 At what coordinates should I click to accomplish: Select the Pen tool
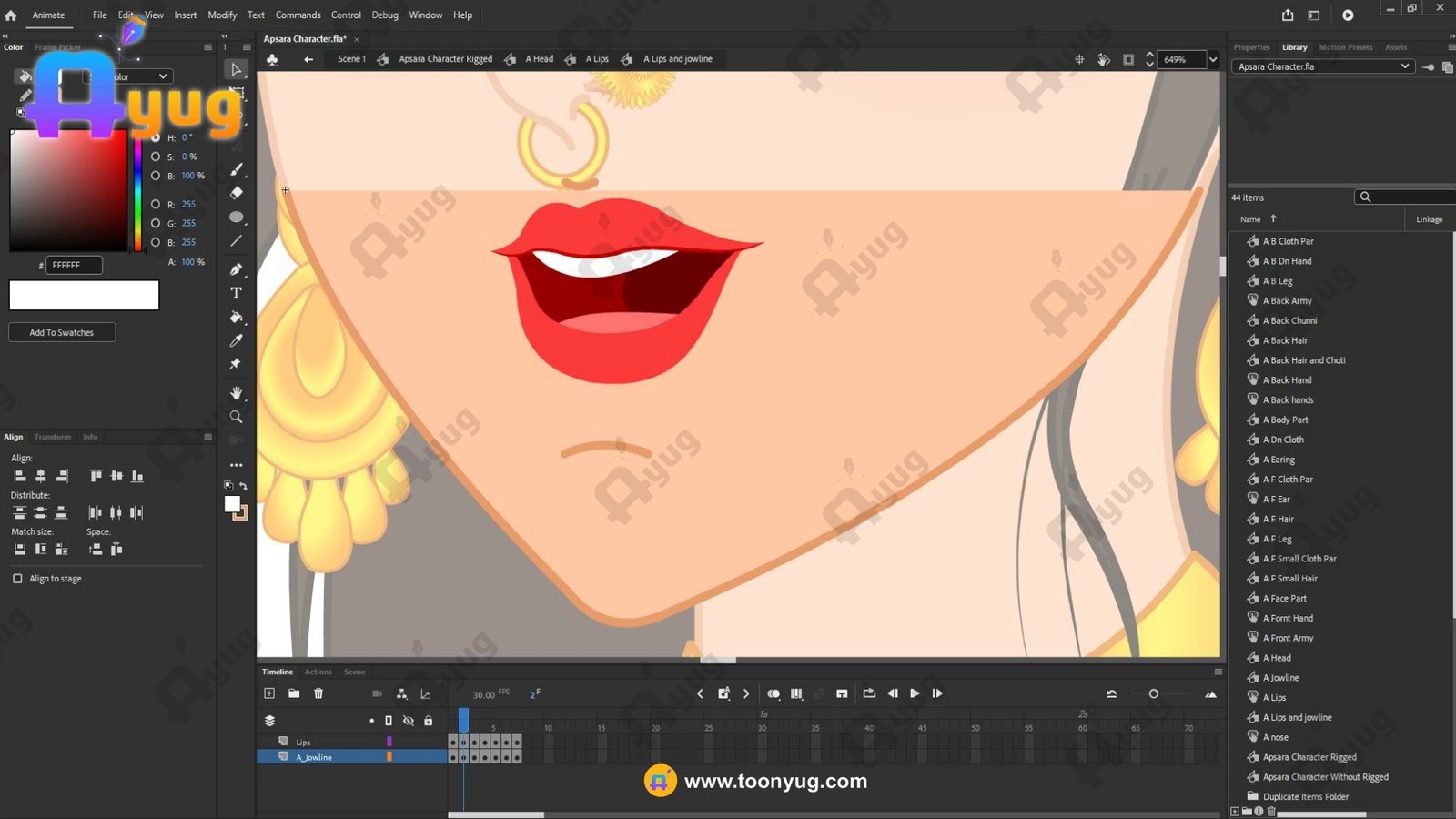(236, 269)
